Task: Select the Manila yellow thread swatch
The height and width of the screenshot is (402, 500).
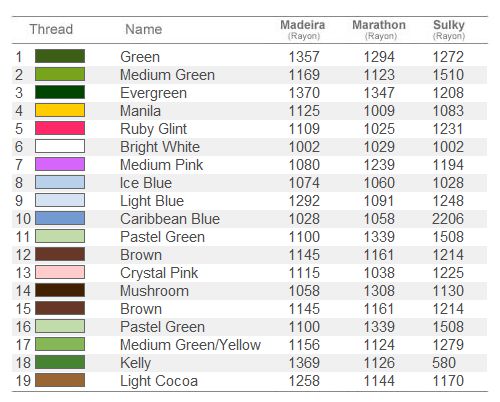Action: (x=60, y=110)
